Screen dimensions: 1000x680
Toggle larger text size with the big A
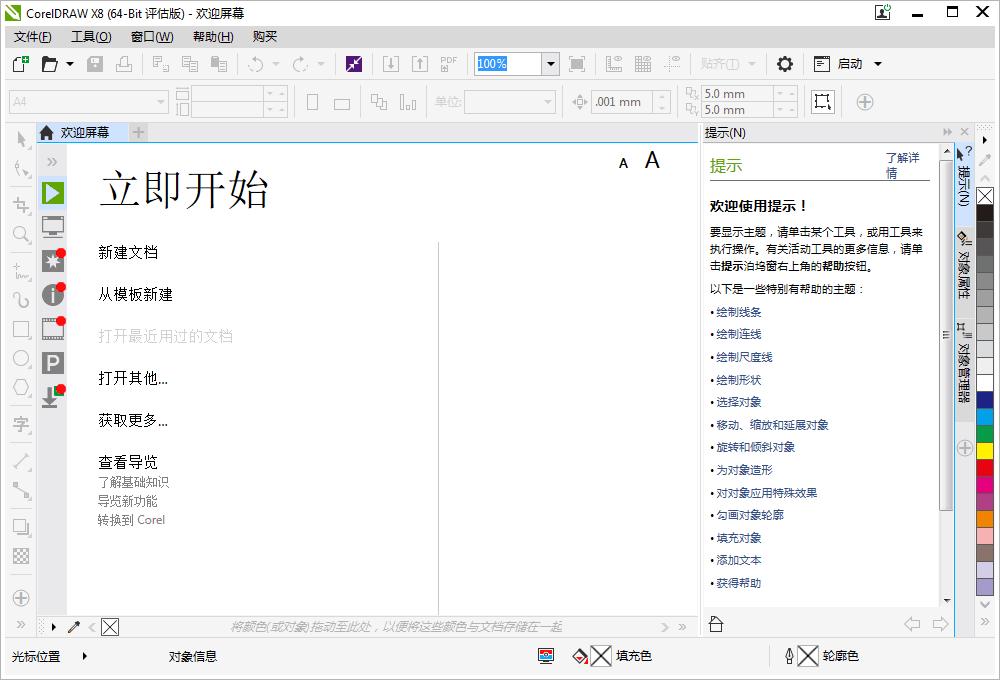651,159
